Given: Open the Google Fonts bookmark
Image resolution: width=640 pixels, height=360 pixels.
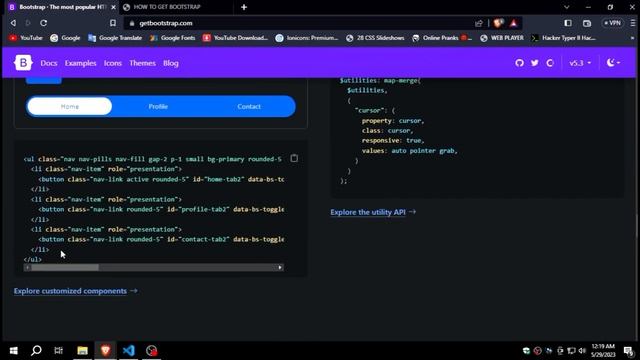Looking at the screenshot, I should pyautogui.click(x=173, y=38).
